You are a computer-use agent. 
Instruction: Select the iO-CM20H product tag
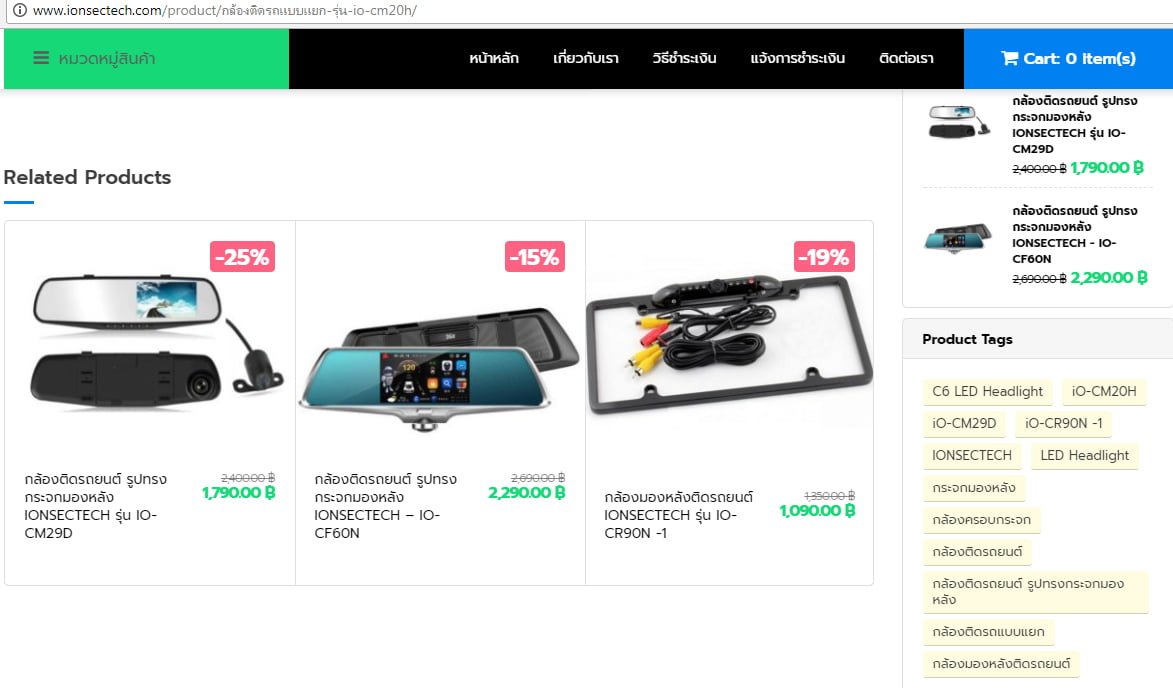point(1103,391)
